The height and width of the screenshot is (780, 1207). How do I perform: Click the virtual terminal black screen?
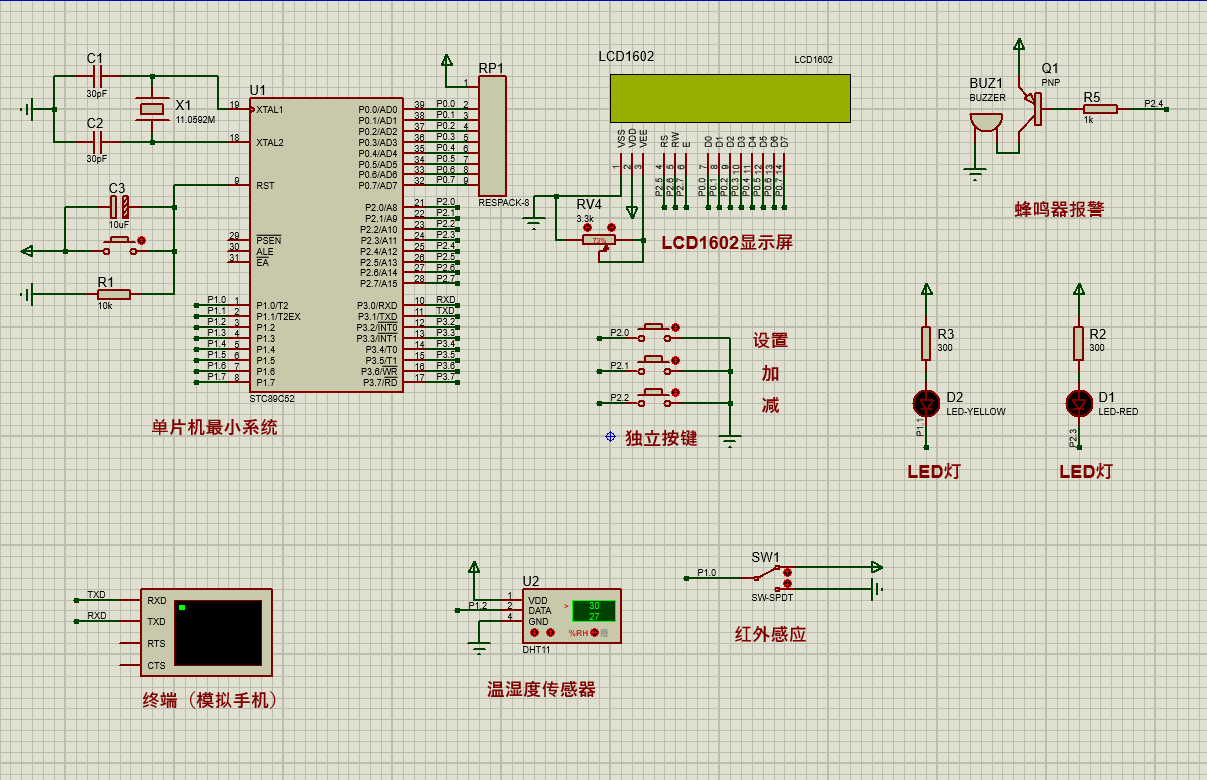coord(218,632)
